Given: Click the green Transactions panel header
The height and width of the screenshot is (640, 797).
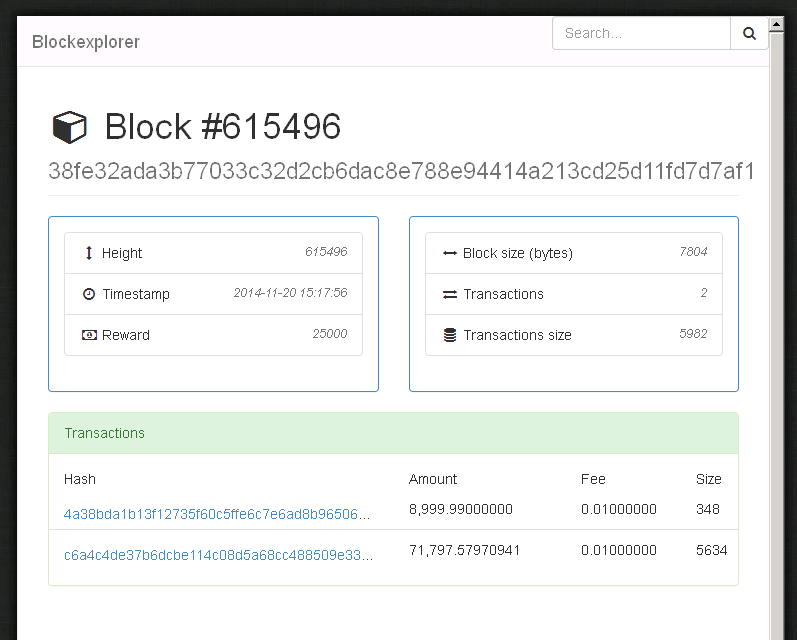Looking at the screenshot, I should (393, 433).
